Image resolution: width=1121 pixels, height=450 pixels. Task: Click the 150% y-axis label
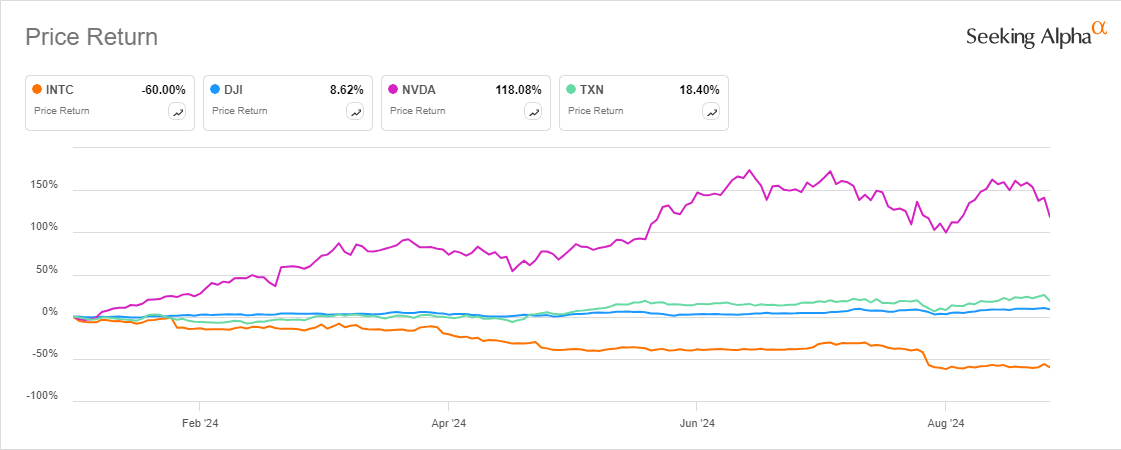click(46, 187)
